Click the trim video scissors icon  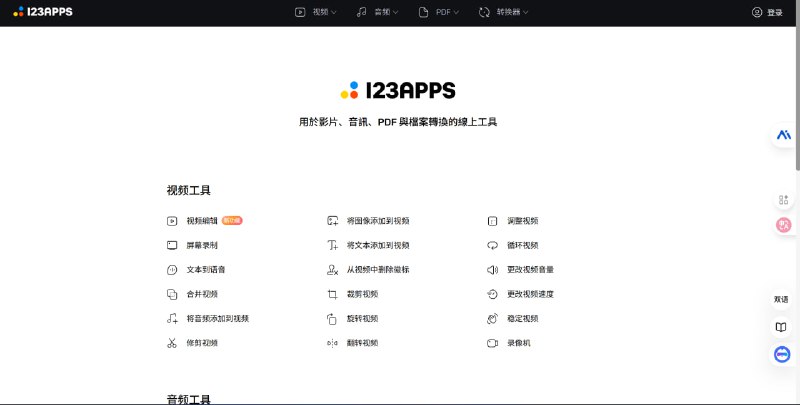click(172, 343)
